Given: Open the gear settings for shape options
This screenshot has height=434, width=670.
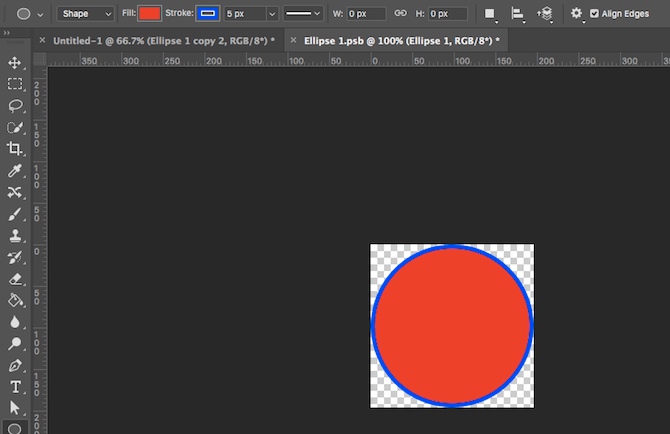Looking at the screenshot, I should point(576,14).
